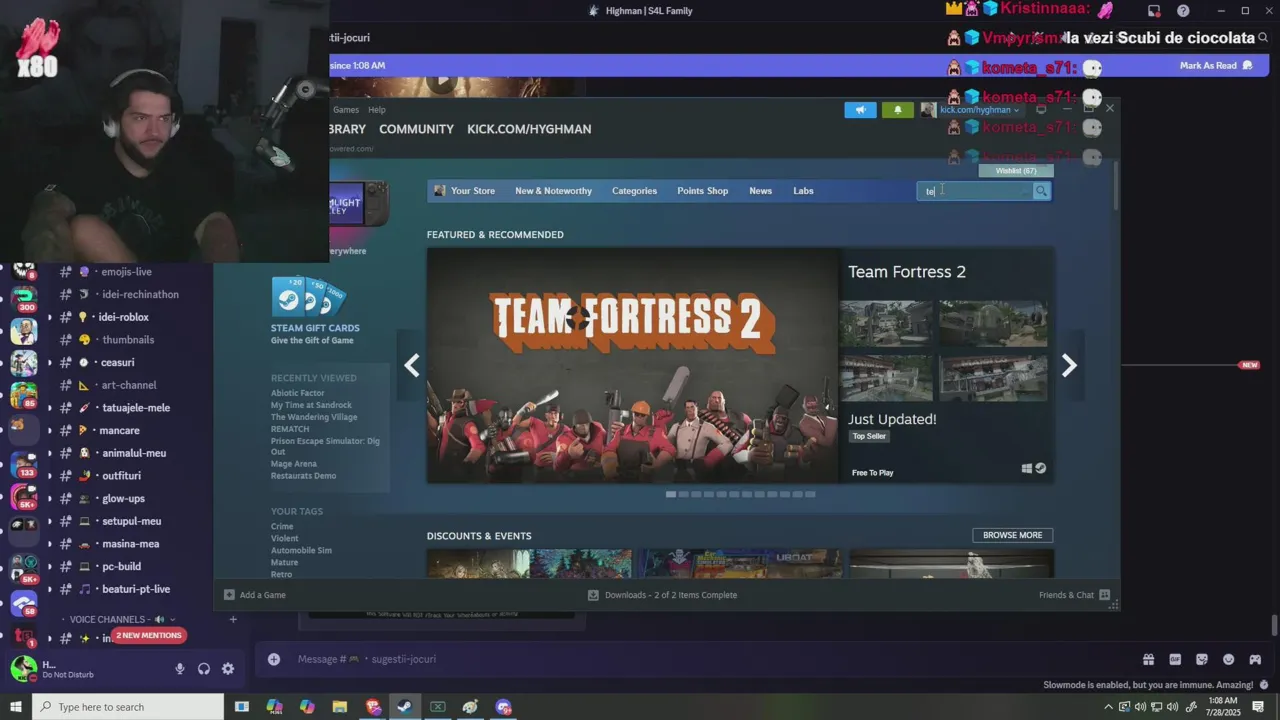Open the News store tab
The width and height of the screenshot is (1280, 720).
(x=760, y=191)
